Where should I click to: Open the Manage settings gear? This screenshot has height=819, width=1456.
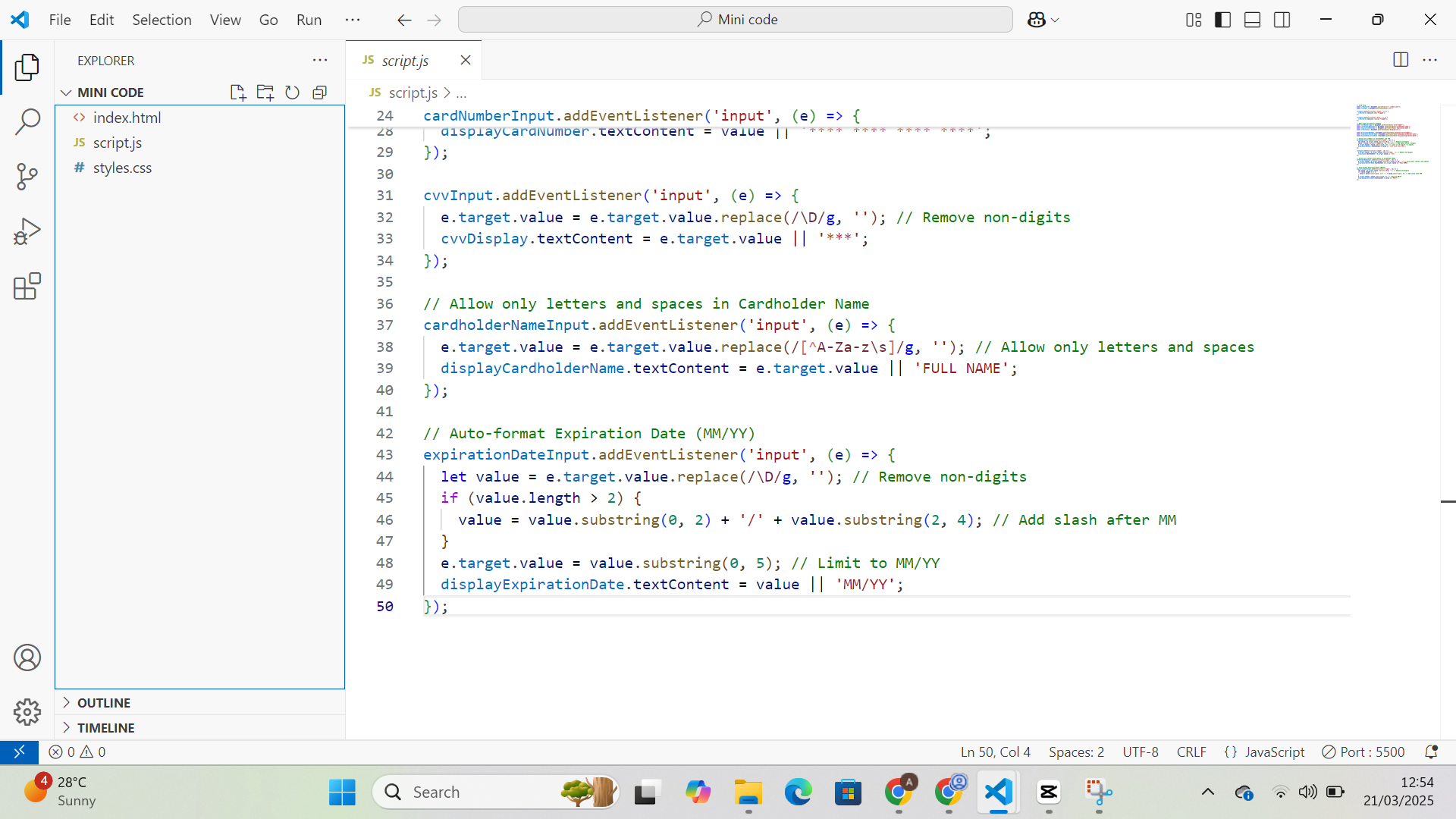27,712
